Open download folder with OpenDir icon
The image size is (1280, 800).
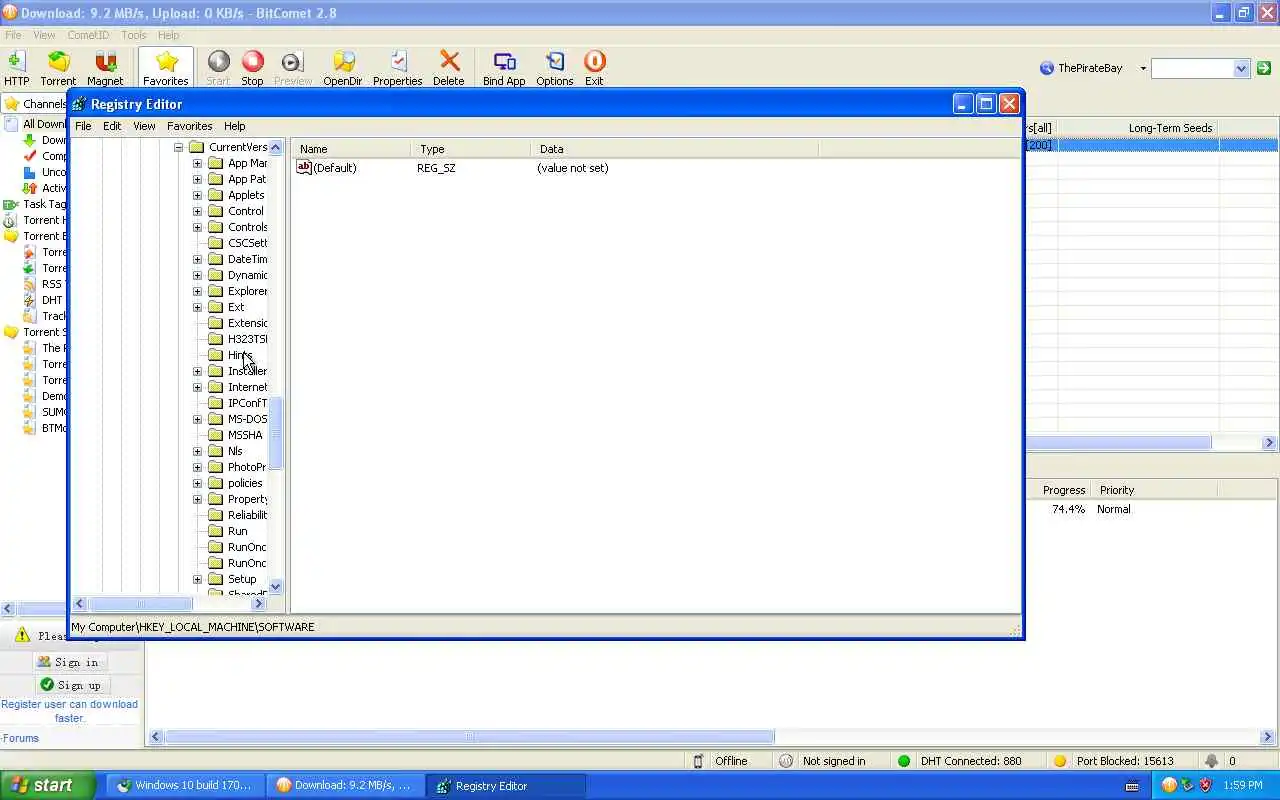point(343,68)
